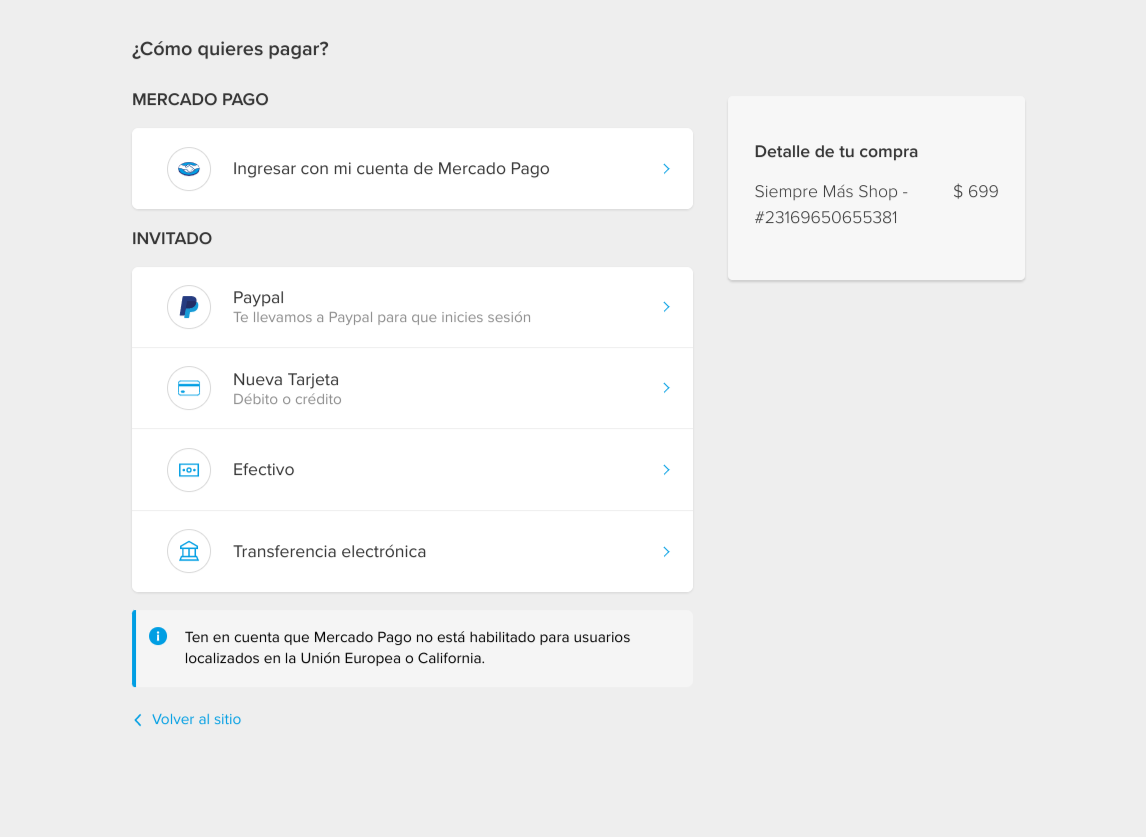The height and width of the screenshot is (837, 1146).
Task: Select the Nueva Tarjeta option text
Action: [x=286, y=380]
